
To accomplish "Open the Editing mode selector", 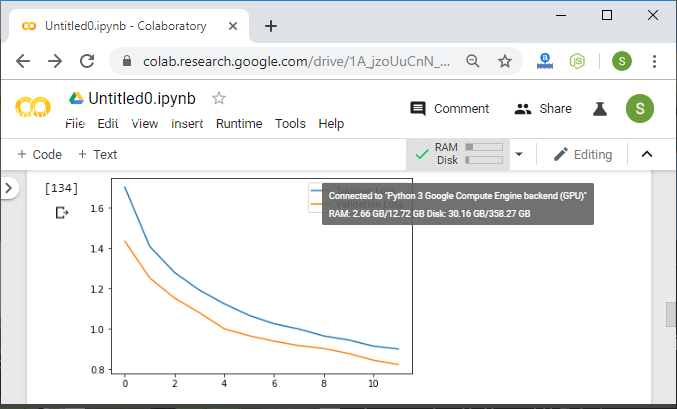I will click(x=583, y=154).
